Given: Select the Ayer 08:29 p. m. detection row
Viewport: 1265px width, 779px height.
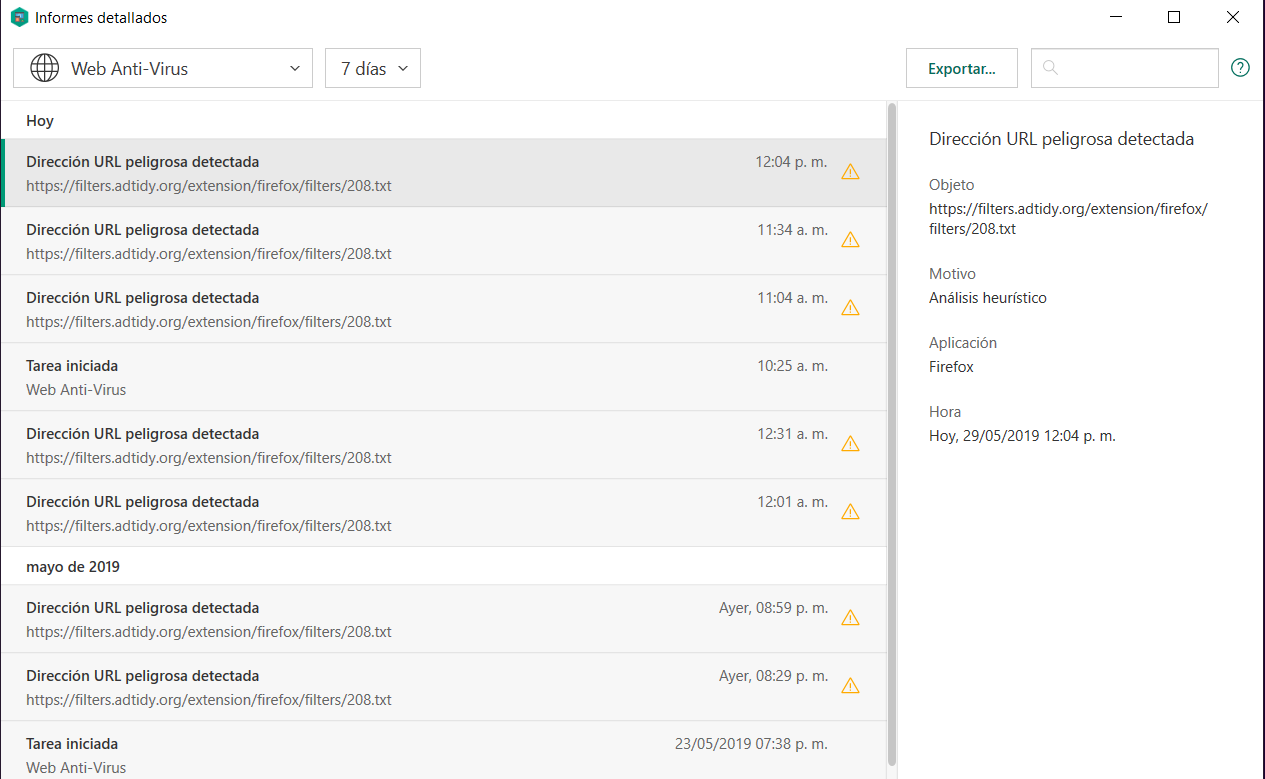Looking at the screenshot, I should coord(400,687).
